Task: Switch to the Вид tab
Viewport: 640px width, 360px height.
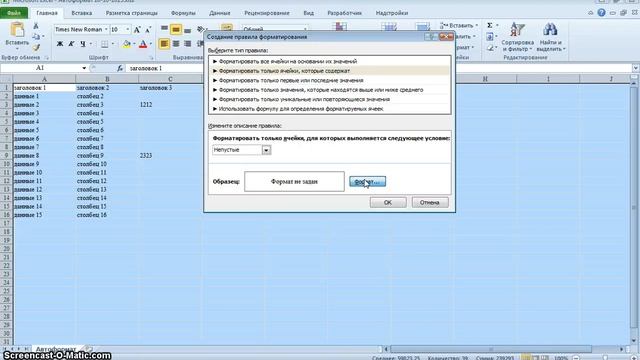Action: 309,13
